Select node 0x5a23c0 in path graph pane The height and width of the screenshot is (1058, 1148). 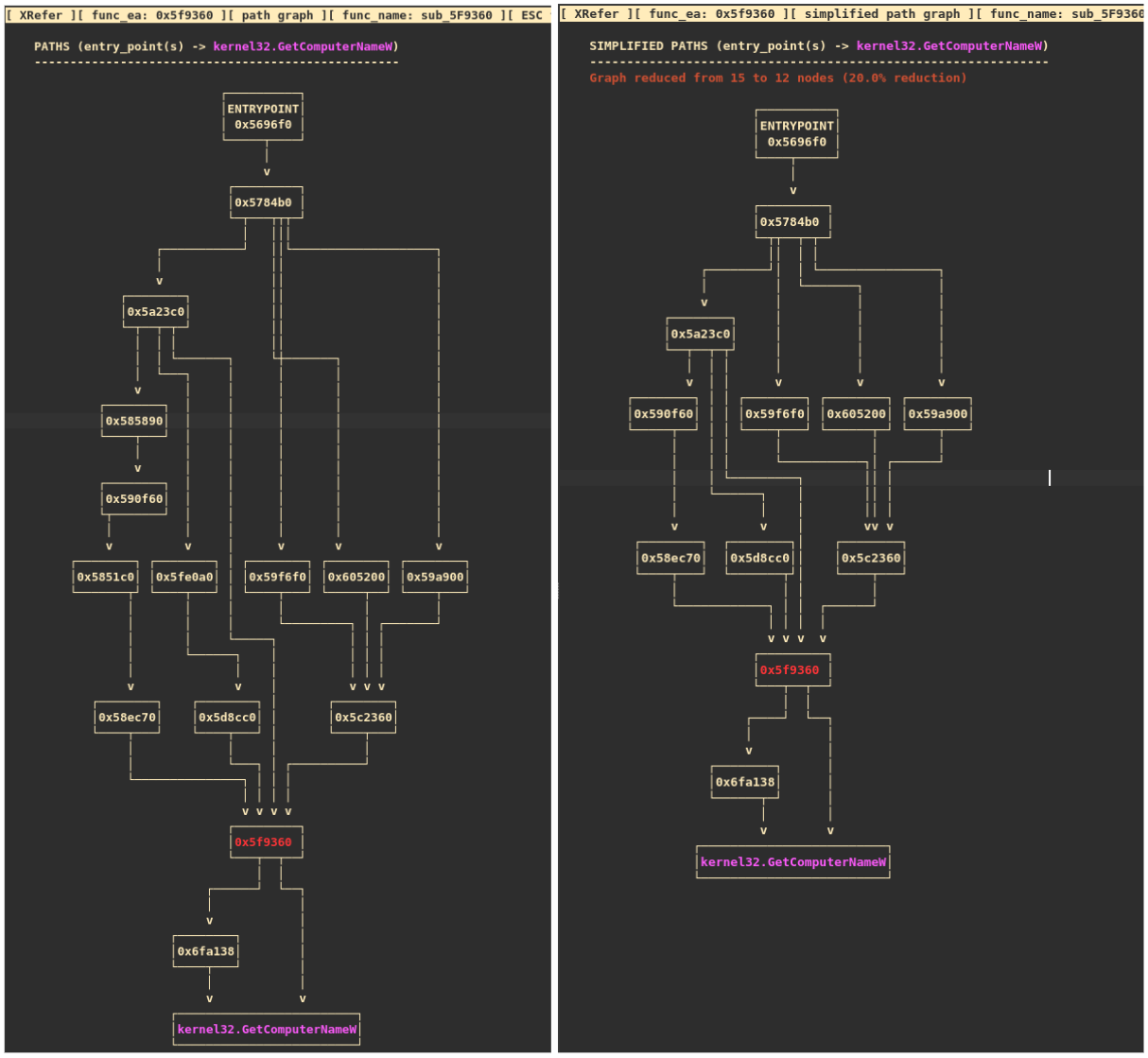coord(156,311)
